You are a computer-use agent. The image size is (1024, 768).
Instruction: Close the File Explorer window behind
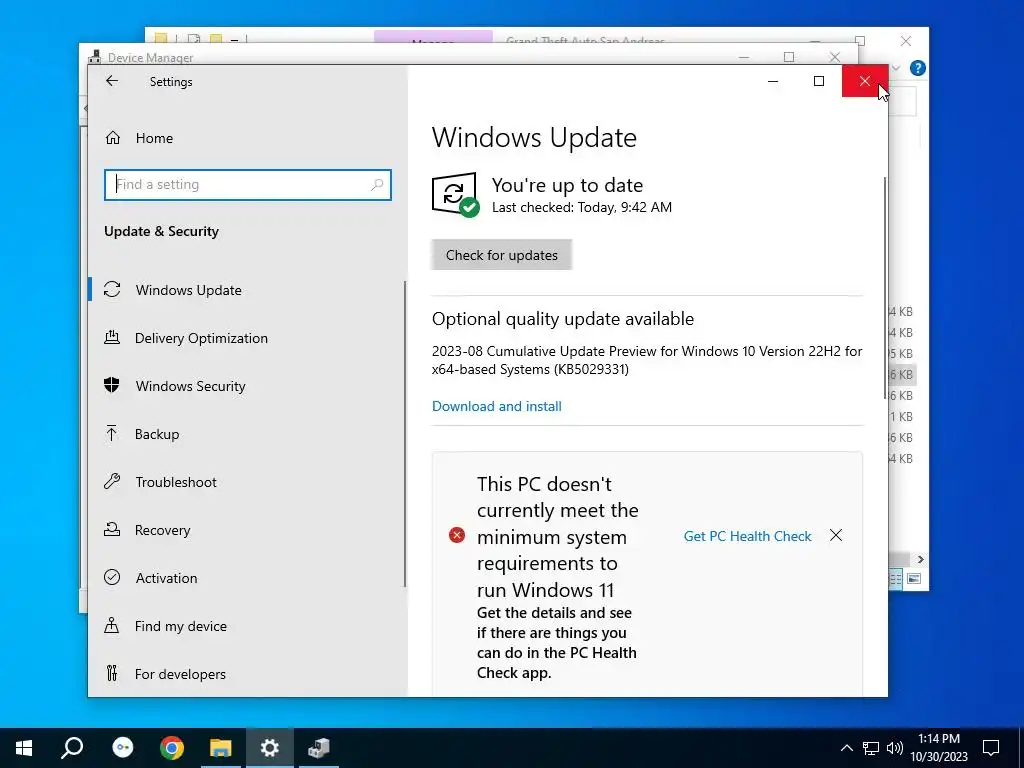click(x=905, y=41)
